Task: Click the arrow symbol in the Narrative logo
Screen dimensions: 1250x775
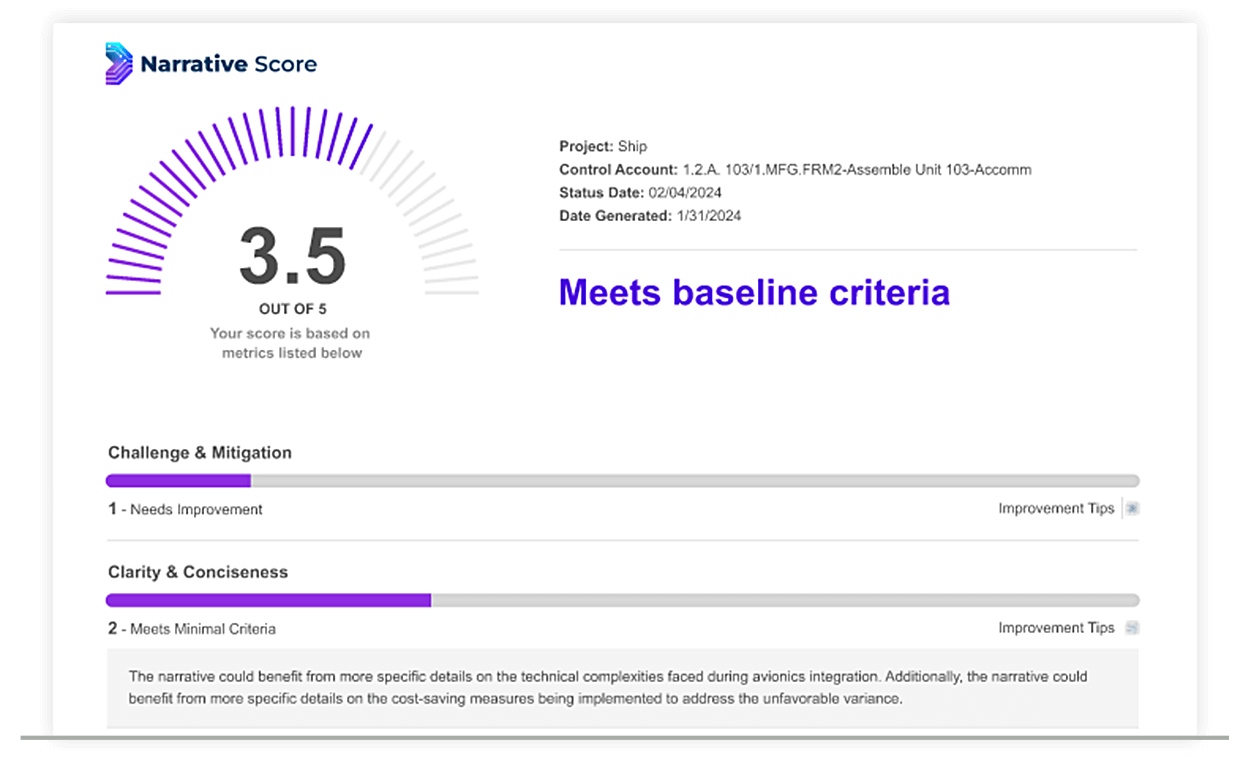Action: pos(118,62)
